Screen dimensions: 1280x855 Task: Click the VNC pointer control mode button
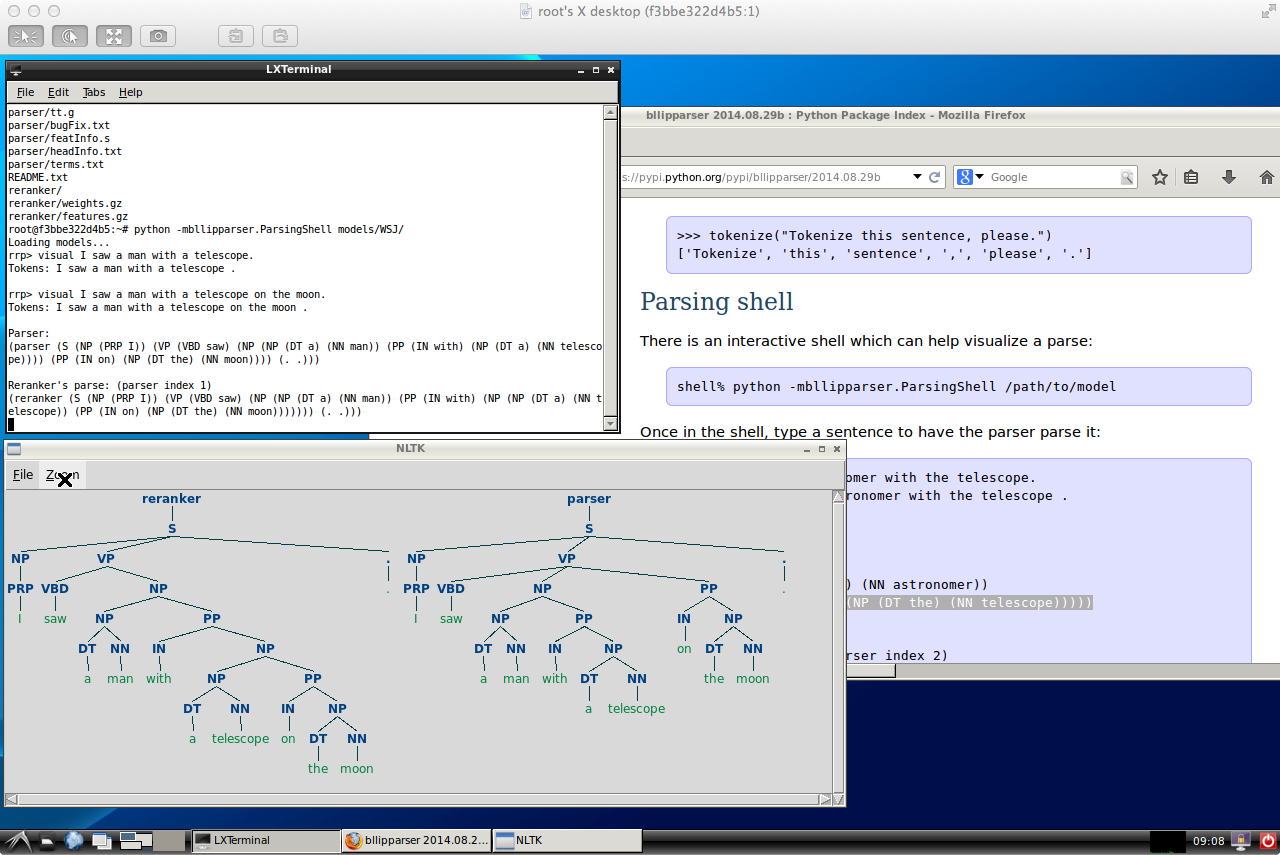click(26, 36)
